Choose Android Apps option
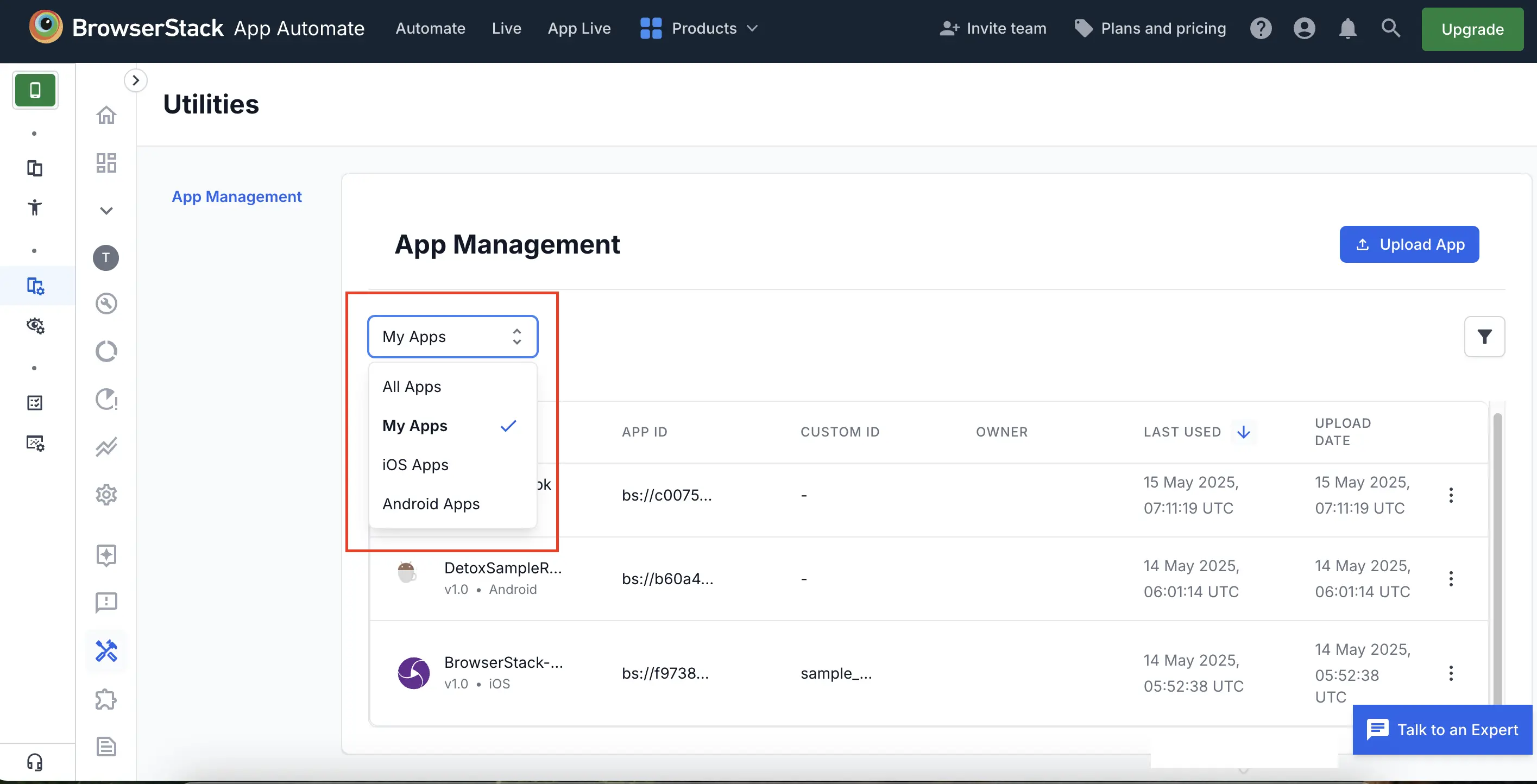 452,504
